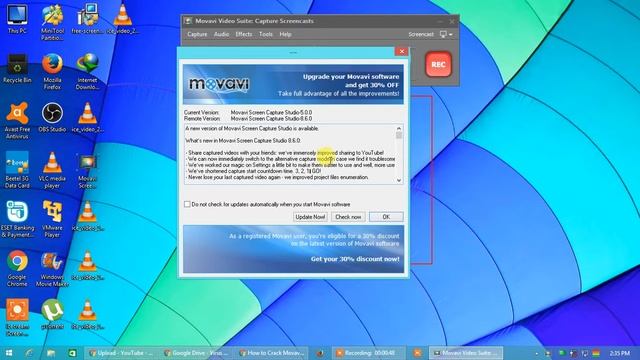Screen dimensions: 640x360
Task: Confirm the dialog with OK
Action: 386,217
